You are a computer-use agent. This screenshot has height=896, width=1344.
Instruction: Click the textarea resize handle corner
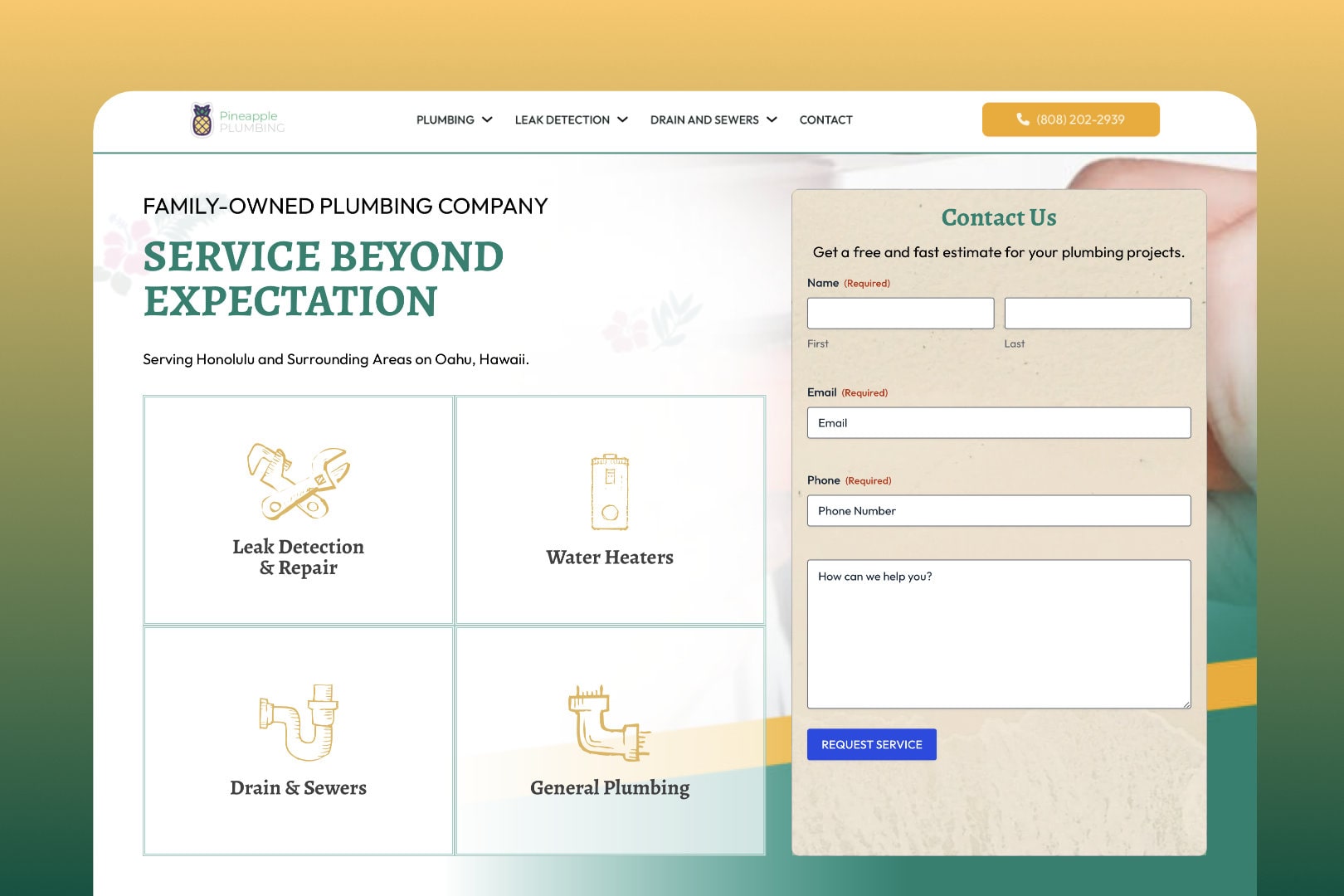click(1186, 704)
